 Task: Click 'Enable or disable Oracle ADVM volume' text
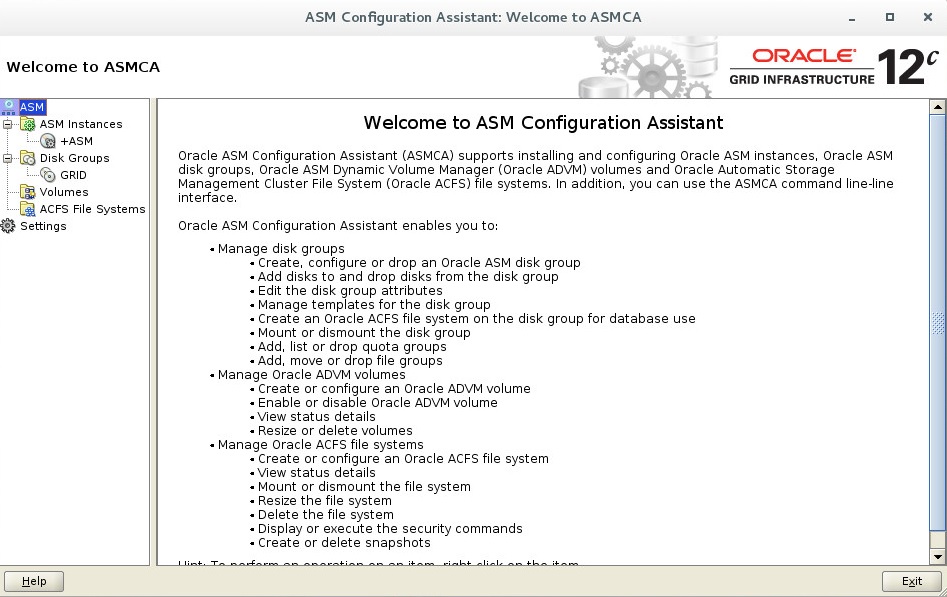[x=377, y=402]
